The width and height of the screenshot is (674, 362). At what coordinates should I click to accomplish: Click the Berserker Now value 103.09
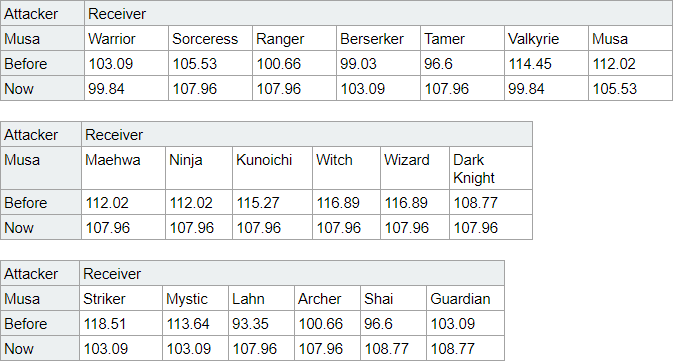[378, 89]
